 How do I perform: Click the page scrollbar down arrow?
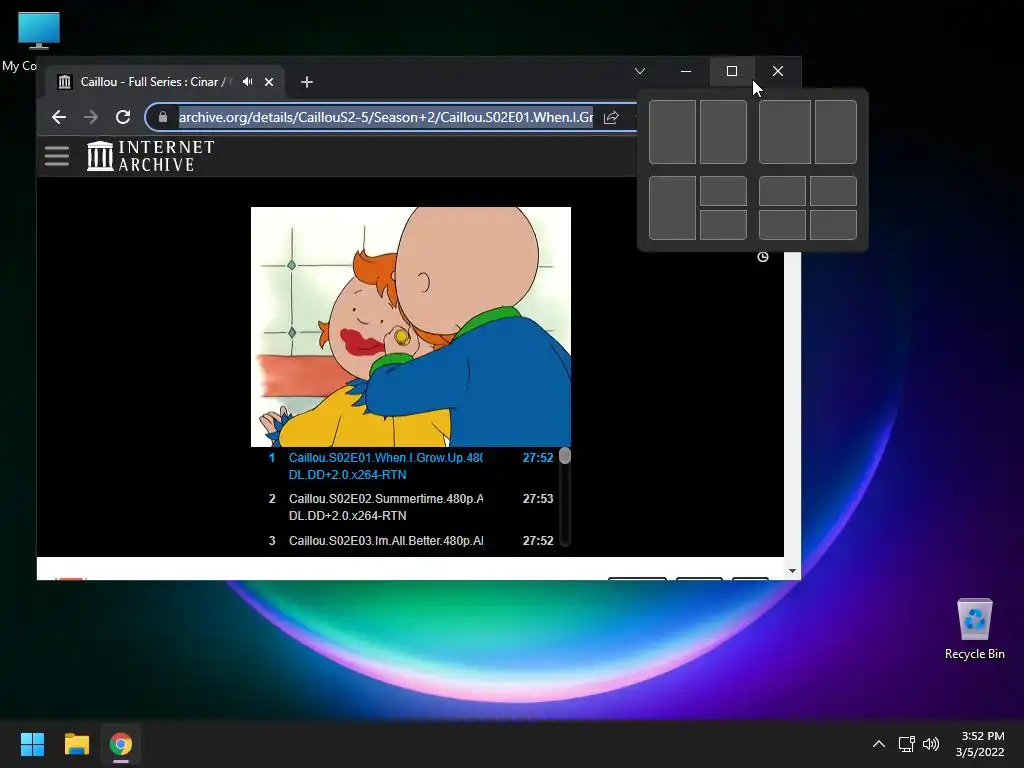tap(792, 571)
